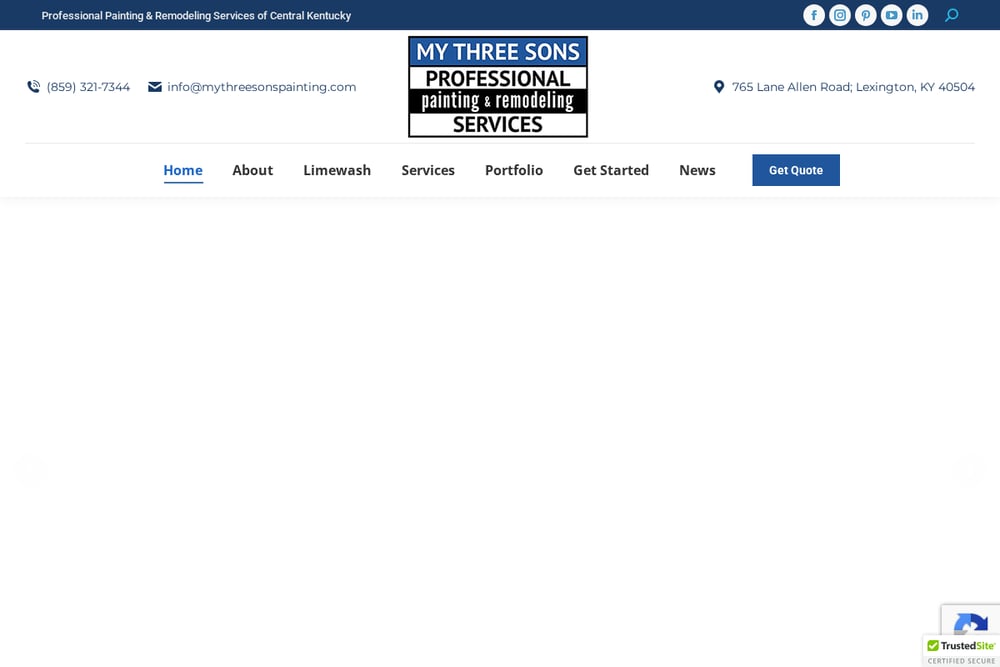Open the Pinterest social icon

coord(865,15)
